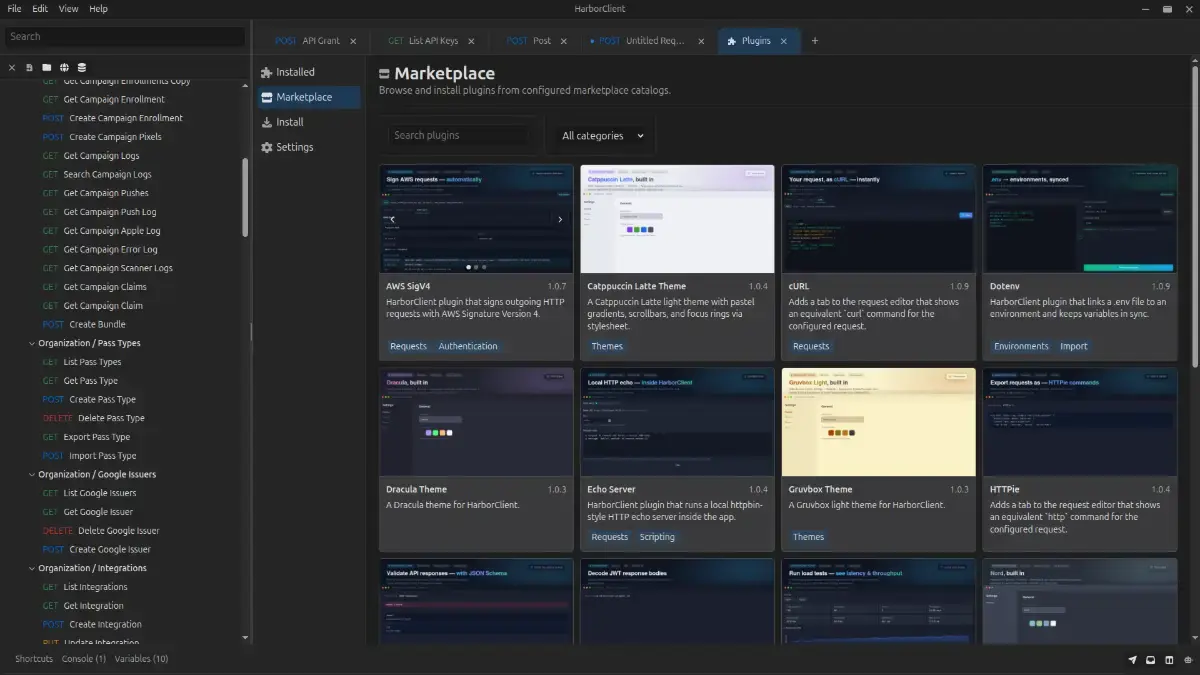Close the API Grant tab
Viewport: 1200px width, 675px height.
coord(353,41)
